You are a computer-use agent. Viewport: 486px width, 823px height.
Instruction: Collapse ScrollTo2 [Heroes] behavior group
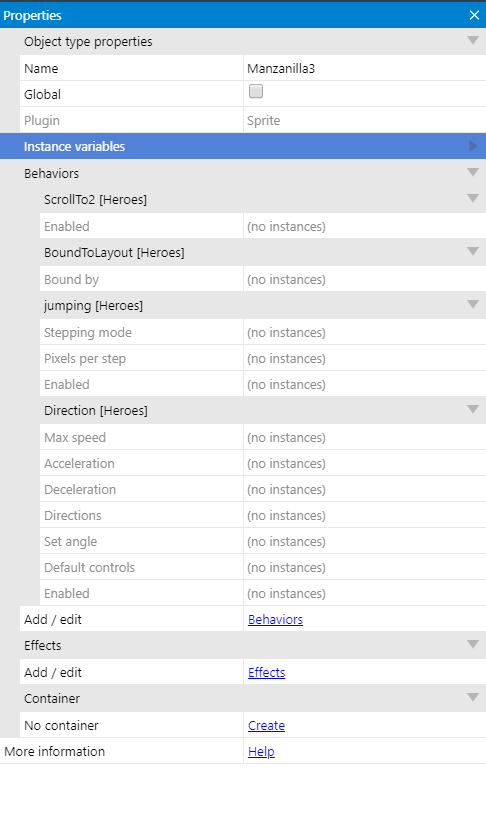(x=473, y=198)
